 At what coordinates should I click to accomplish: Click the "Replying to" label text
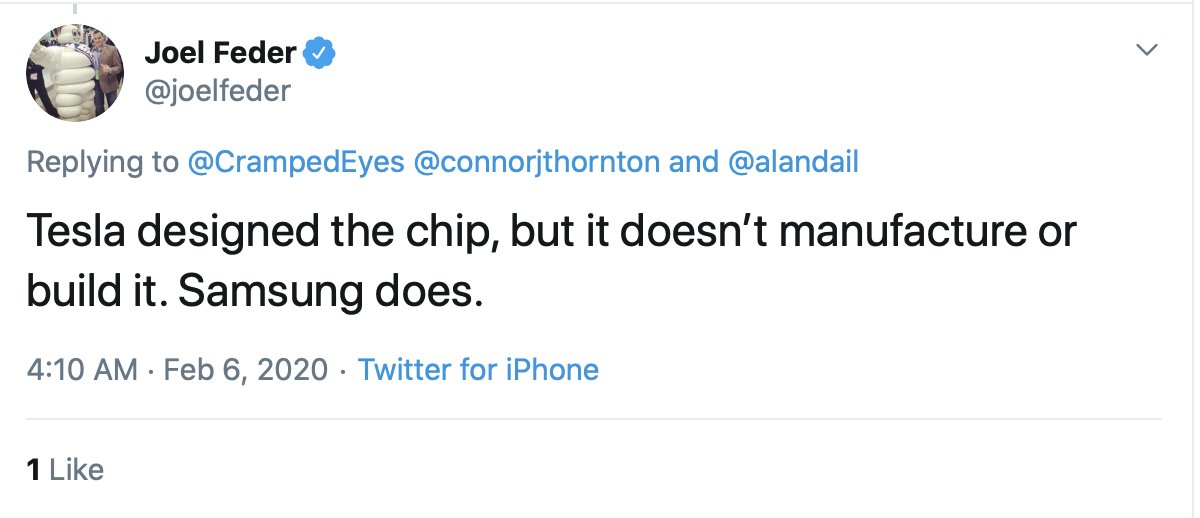click(x=103, y=162)
